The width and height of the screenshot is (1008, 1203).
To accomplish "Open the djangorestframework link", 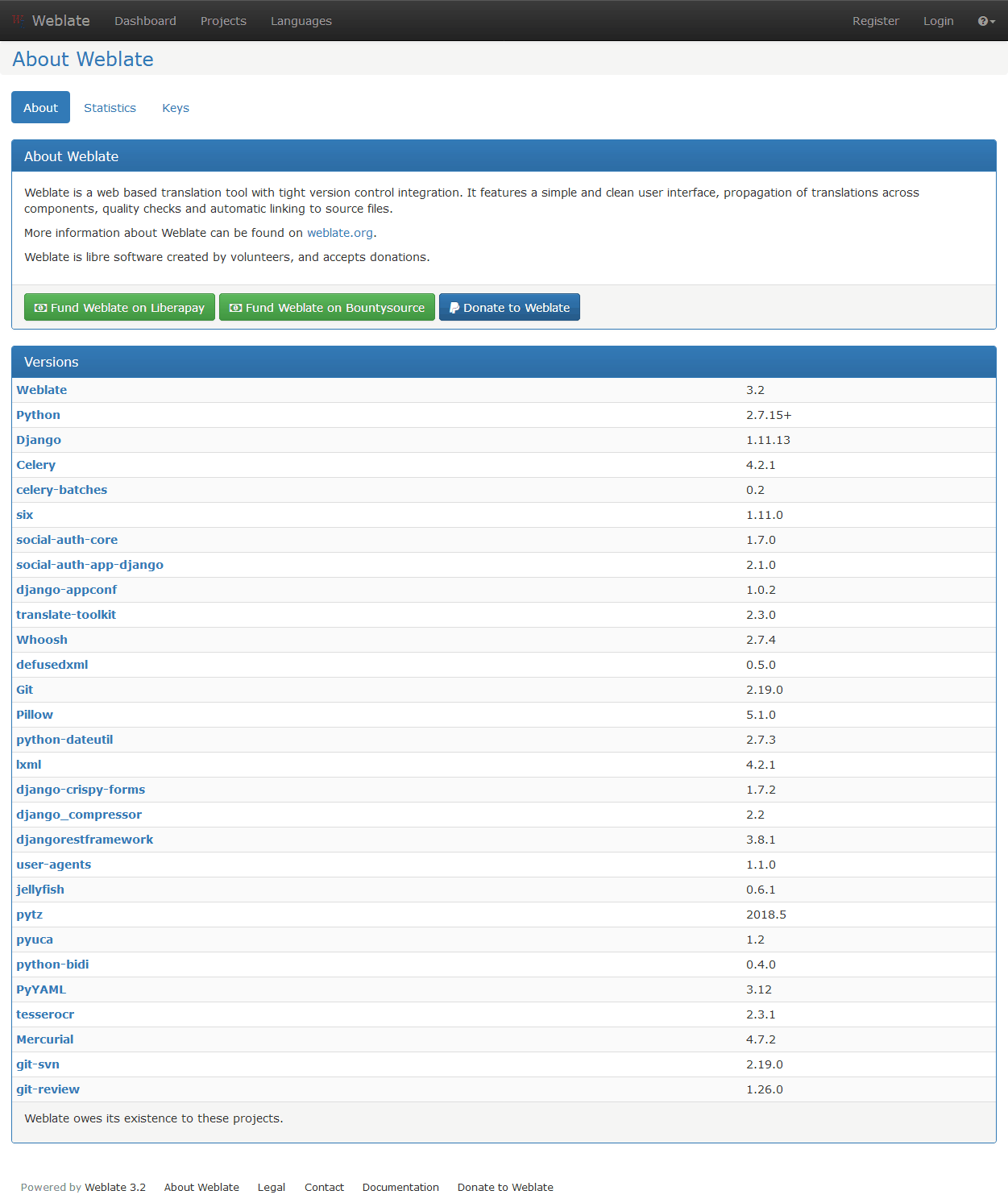I will click(x=85, y=840).
